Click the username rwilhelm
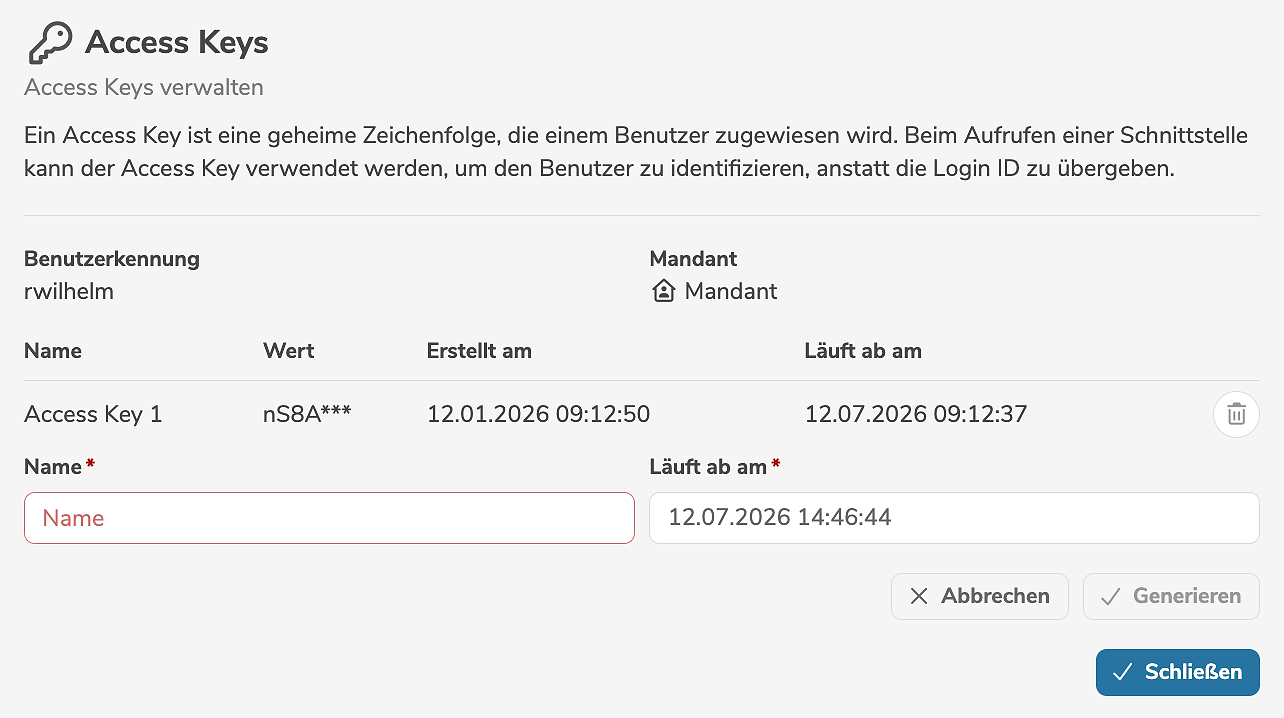This screenshot has height=718, width=1284. 70,291
